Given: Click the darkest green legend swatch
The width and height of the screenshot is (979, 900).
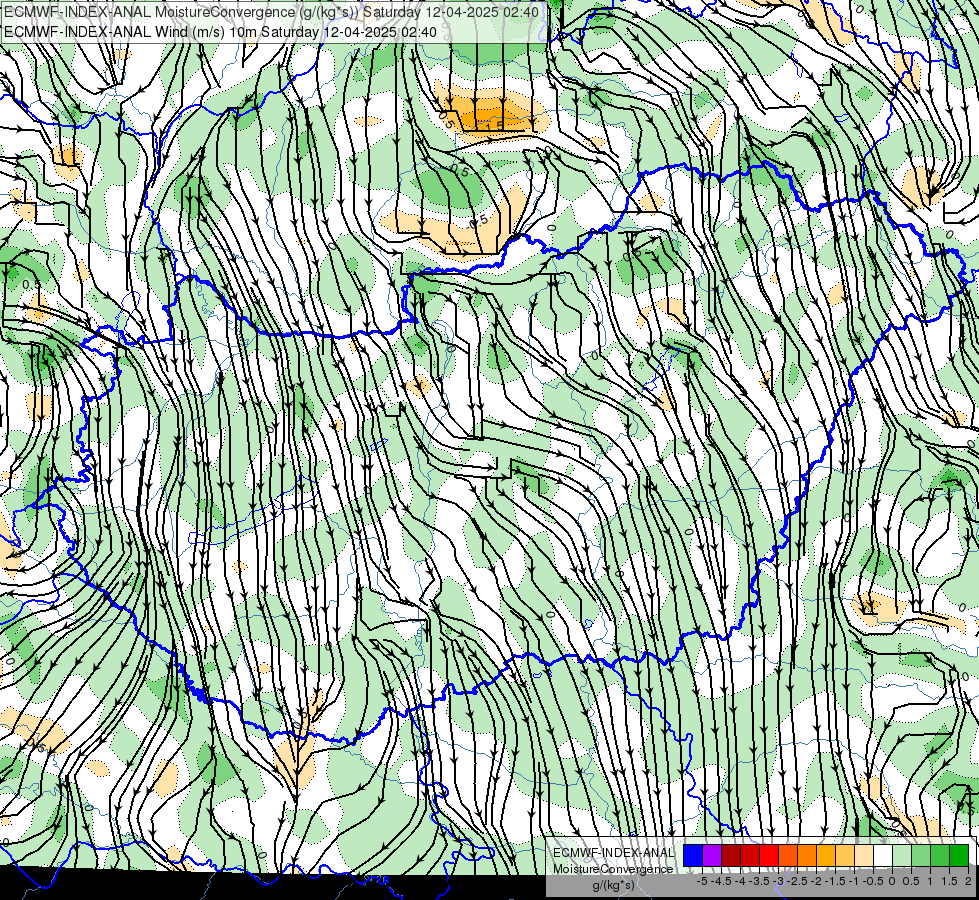Looking at the screenshot, I should click(x=959, y=856).
